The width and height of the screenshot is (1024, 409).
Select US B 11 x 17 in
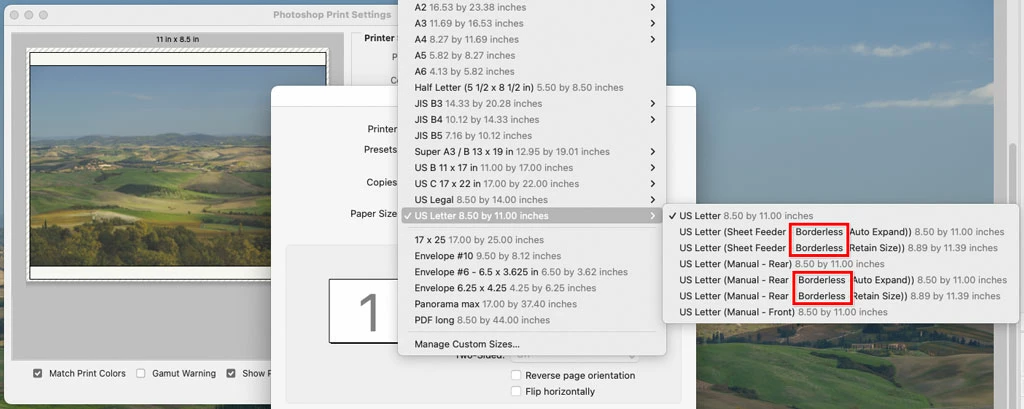[532, 167]
